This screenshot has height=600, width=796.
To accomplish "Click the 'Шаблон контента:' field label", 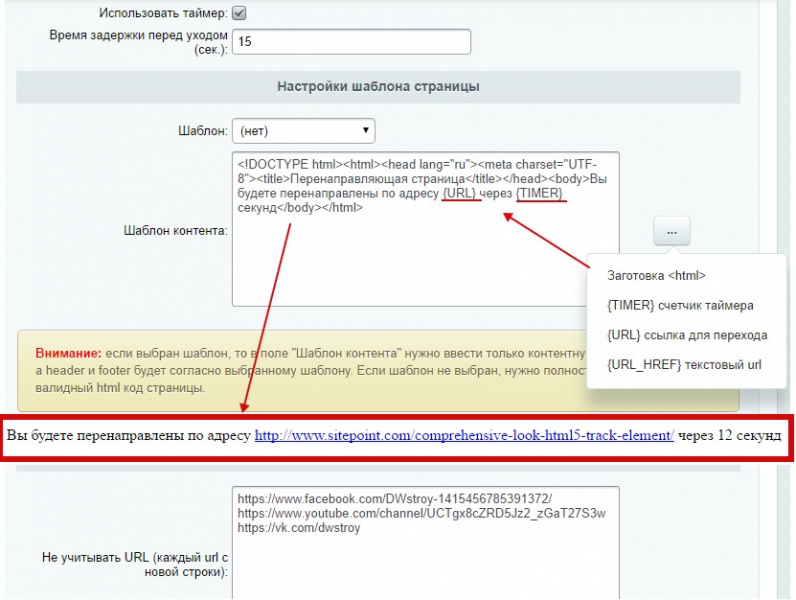I will pyautogui.click(x=175, y=231).
